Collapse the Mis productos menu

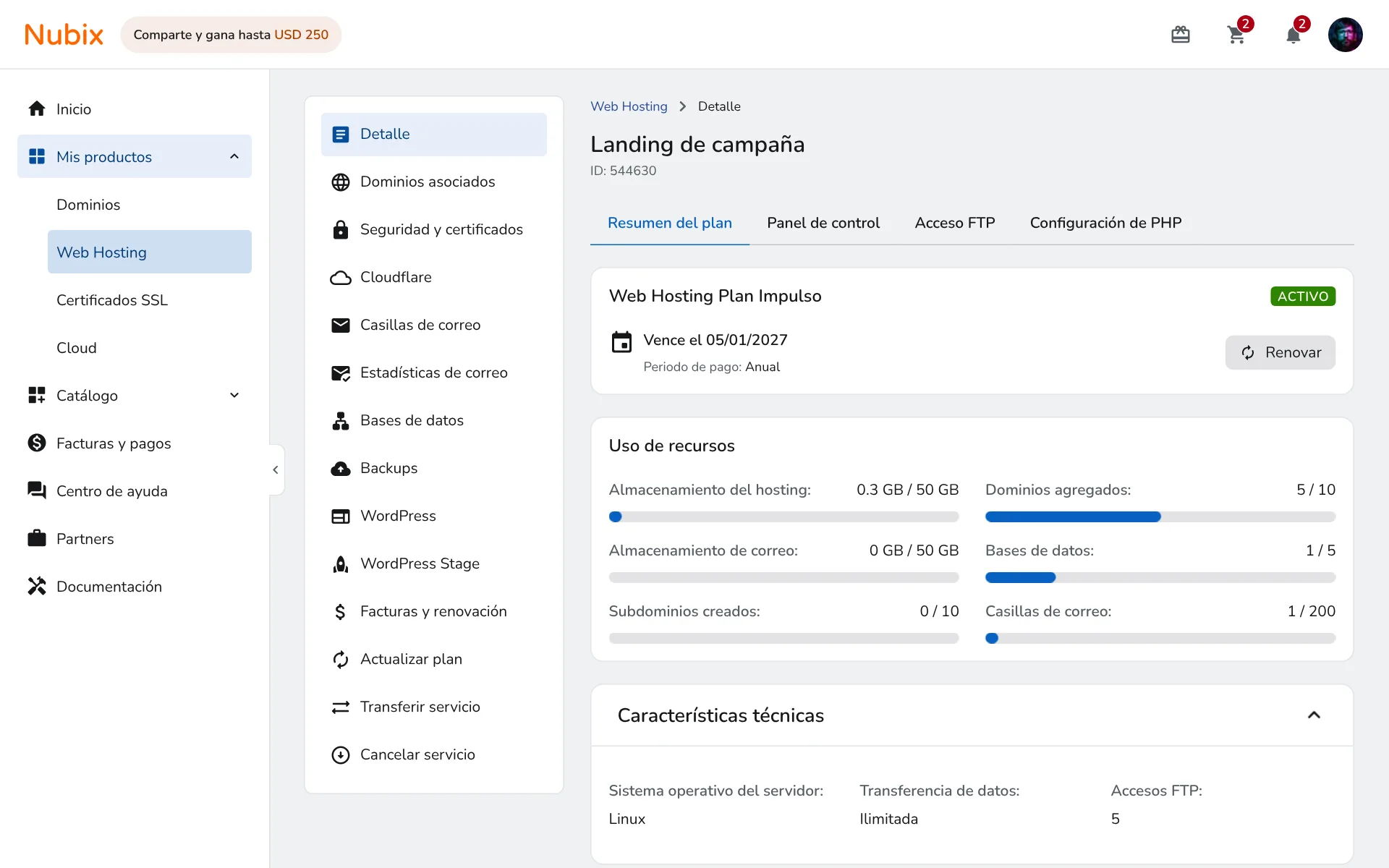234,156
